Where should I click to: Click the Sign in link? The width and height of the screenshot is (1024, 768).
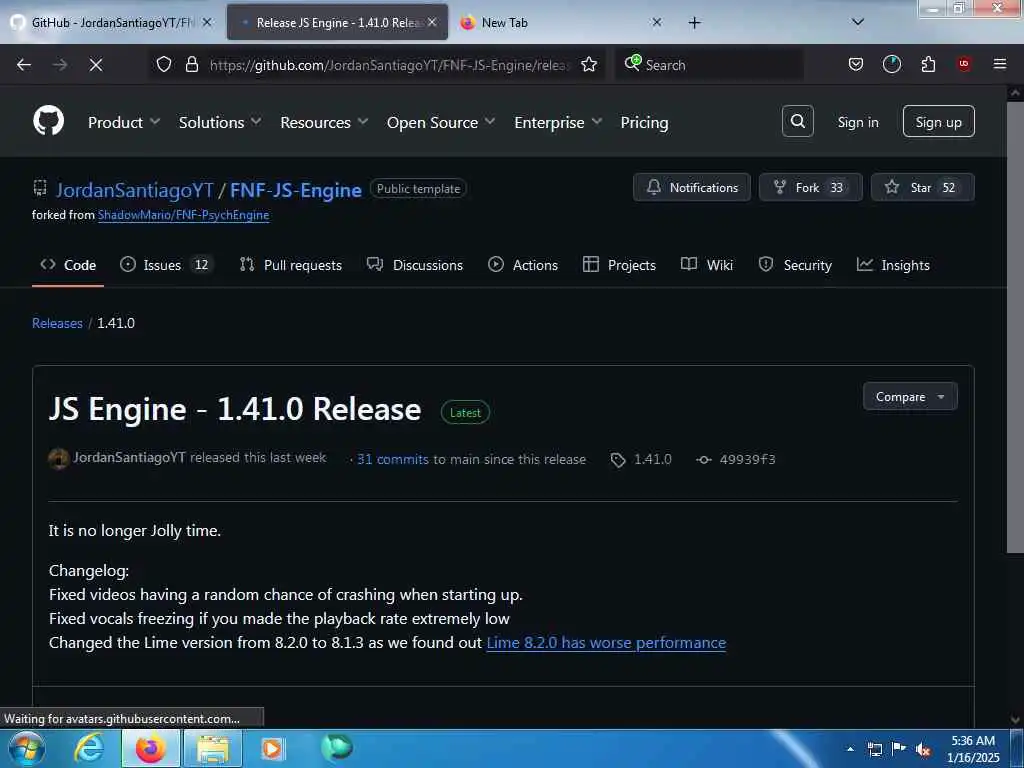[857, 122]
